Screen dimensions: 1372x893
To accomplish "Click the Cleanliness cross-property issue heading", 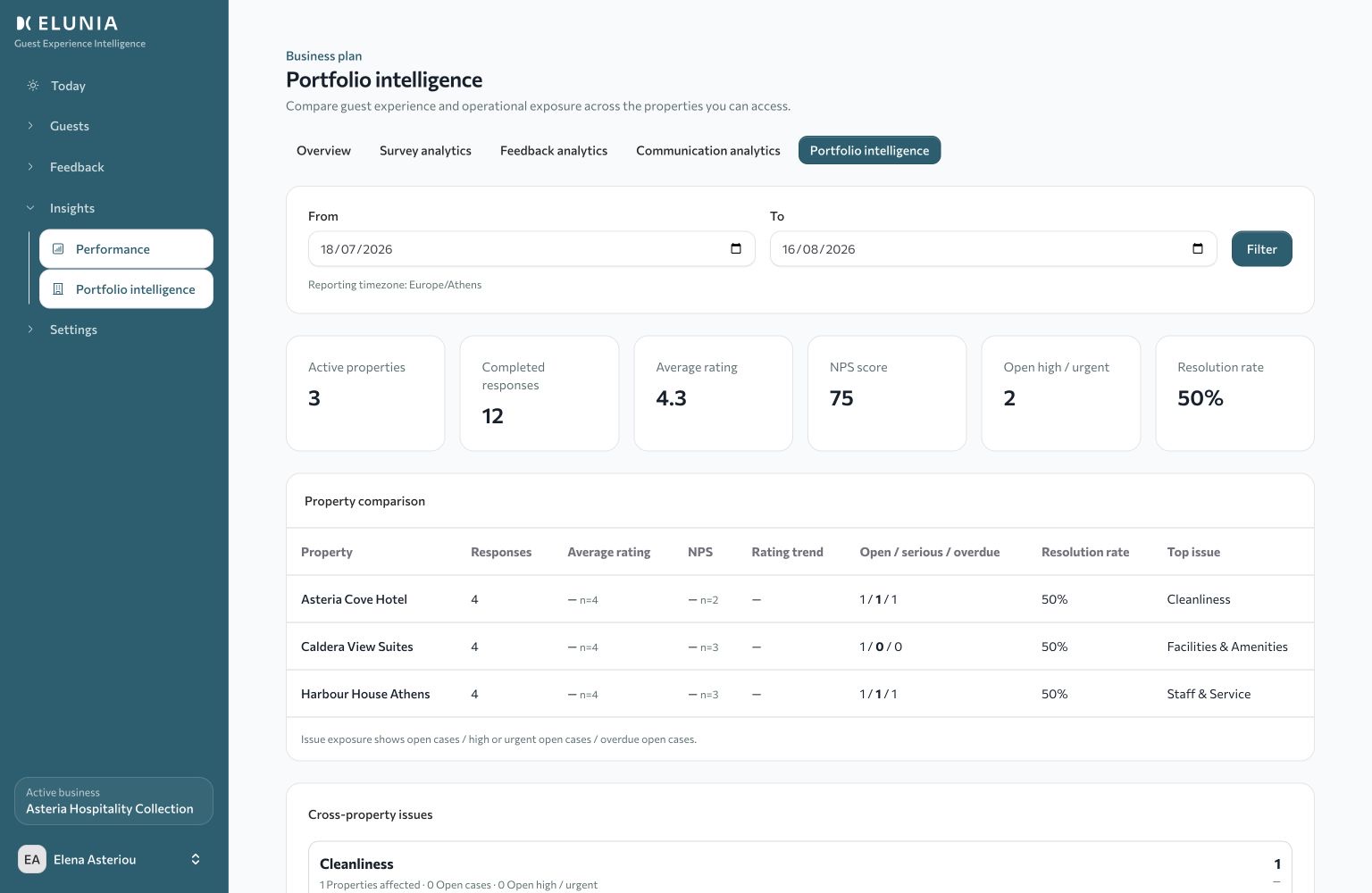I will [356, 864].
